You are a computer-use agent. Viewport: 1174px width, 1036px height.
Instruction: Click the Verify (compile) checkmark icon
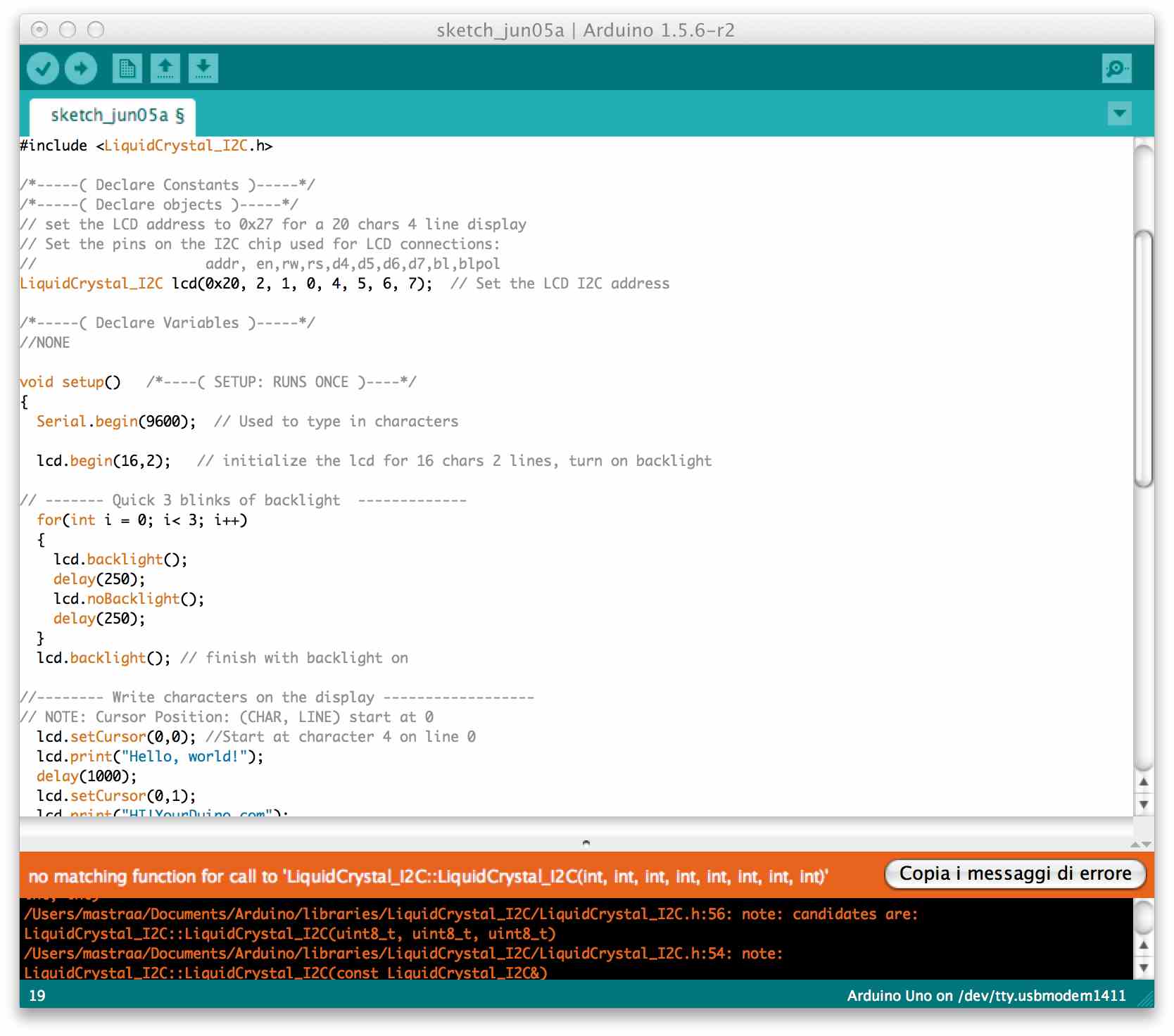(x=42, y=68)
